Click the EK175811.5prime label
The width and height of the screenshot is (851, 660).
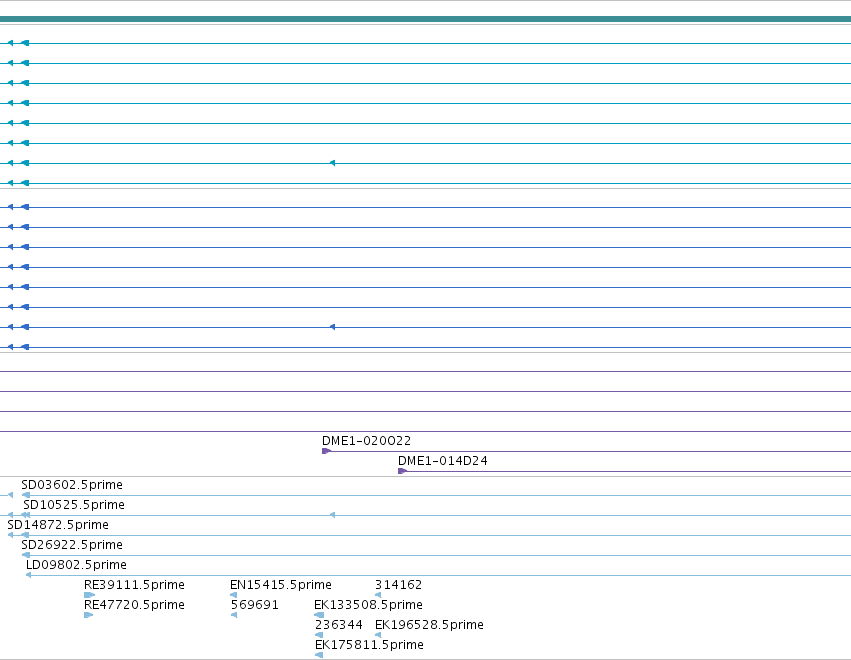369,645
